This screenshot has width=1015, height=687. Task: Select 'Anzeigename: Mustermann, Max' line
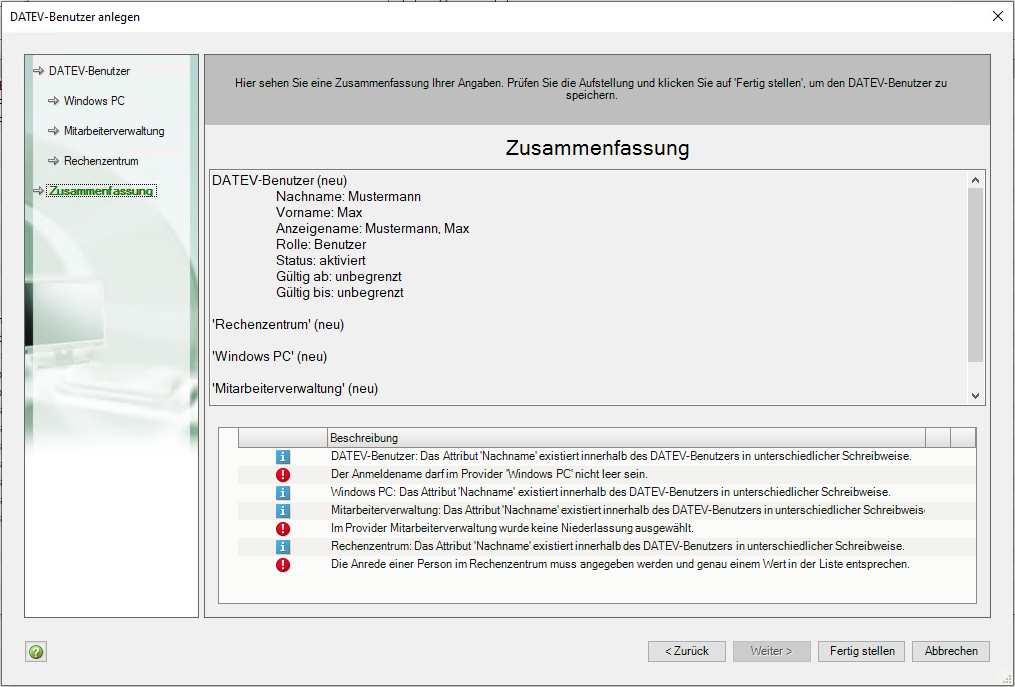[373, 229]
